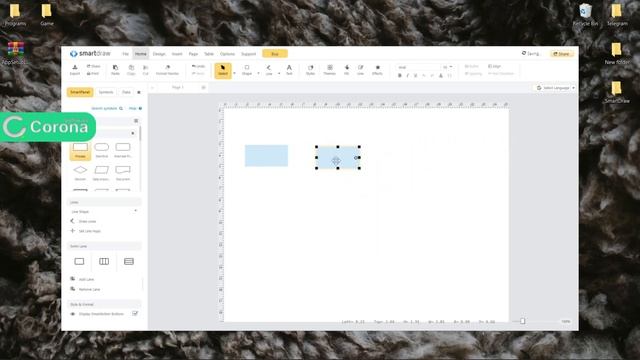Close the left side panel
This screenshot has width=640, height=360.
click(139, 92)
